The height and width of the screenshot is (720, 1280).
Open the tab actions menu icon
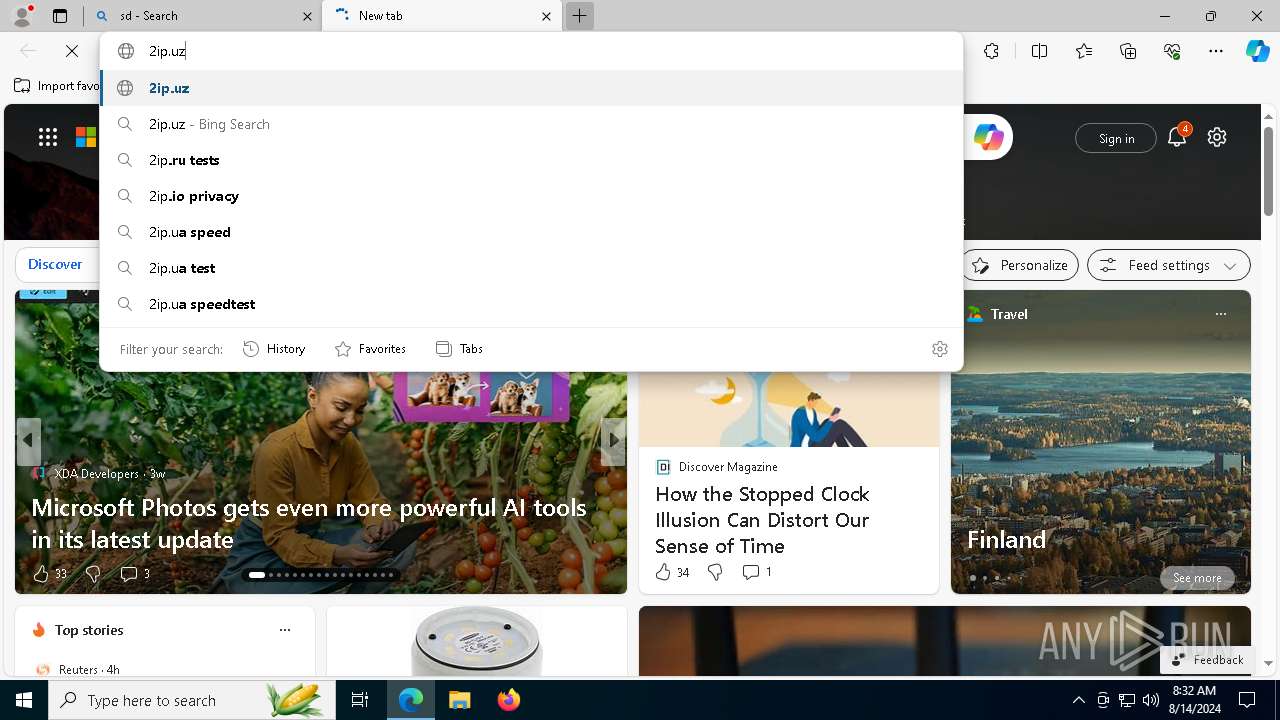click(x=60, y=16)
